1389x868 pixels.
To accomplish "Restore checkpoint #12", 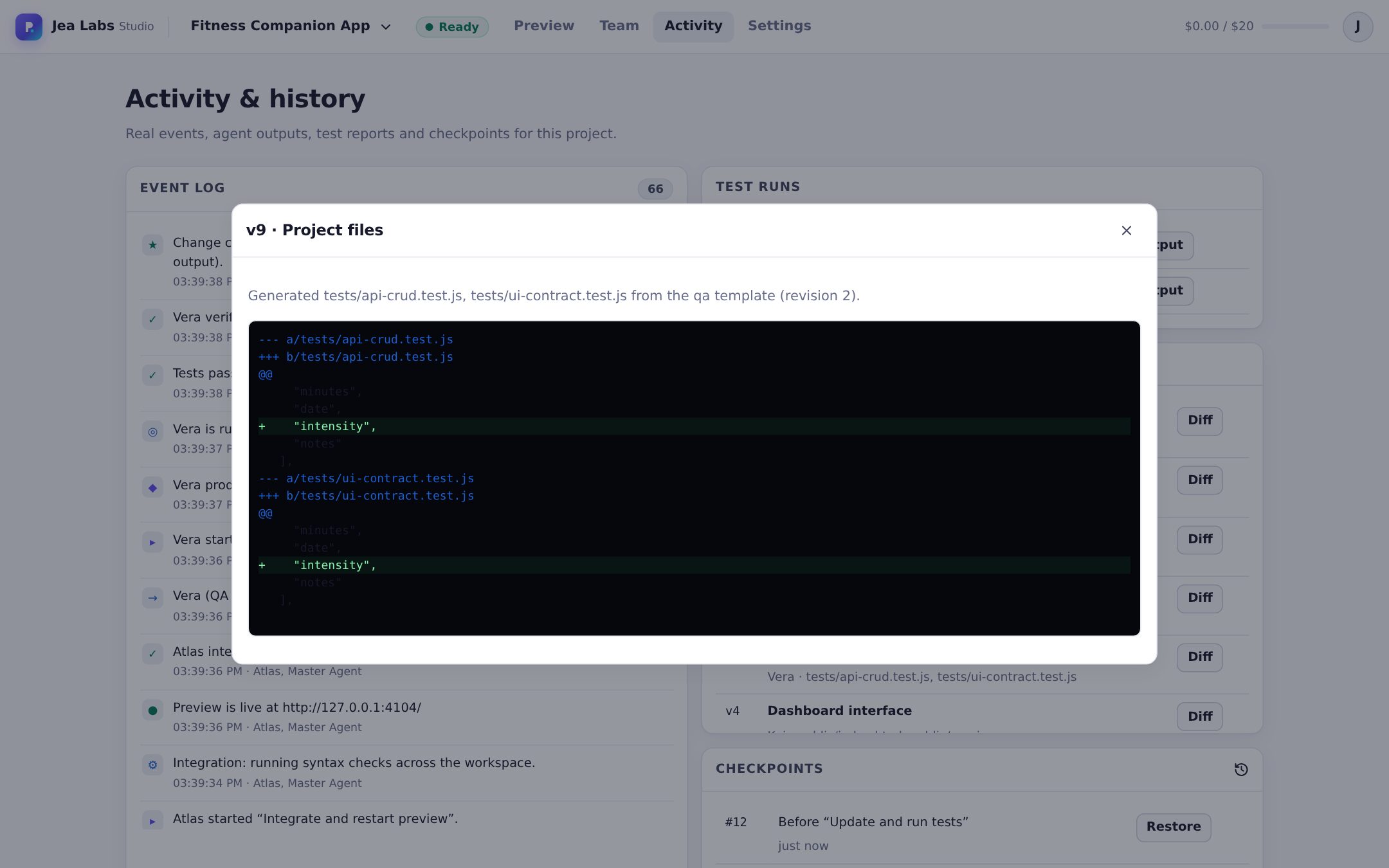I will point(1174,827).
